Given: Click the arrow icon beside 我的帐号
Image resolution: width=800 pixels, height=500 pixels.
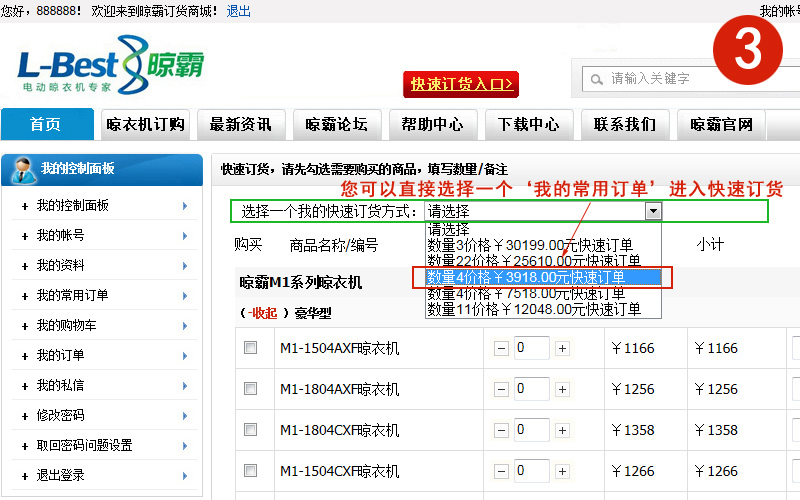Looking at the screenshot, I should 185,236.
